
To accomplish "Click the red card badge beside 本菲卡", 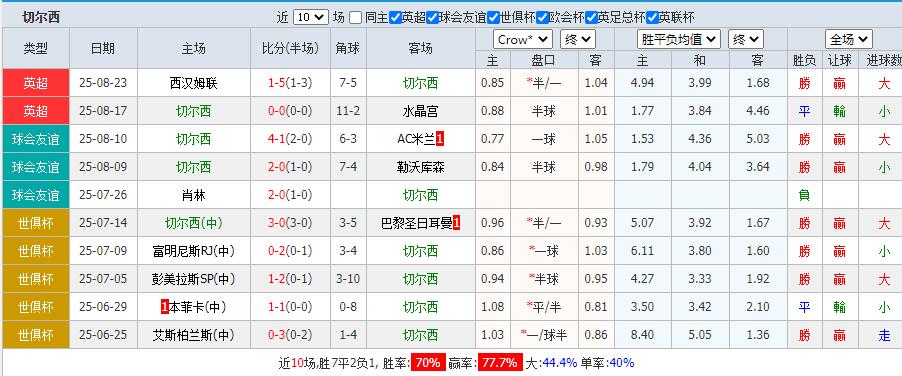I will [165, 306].
